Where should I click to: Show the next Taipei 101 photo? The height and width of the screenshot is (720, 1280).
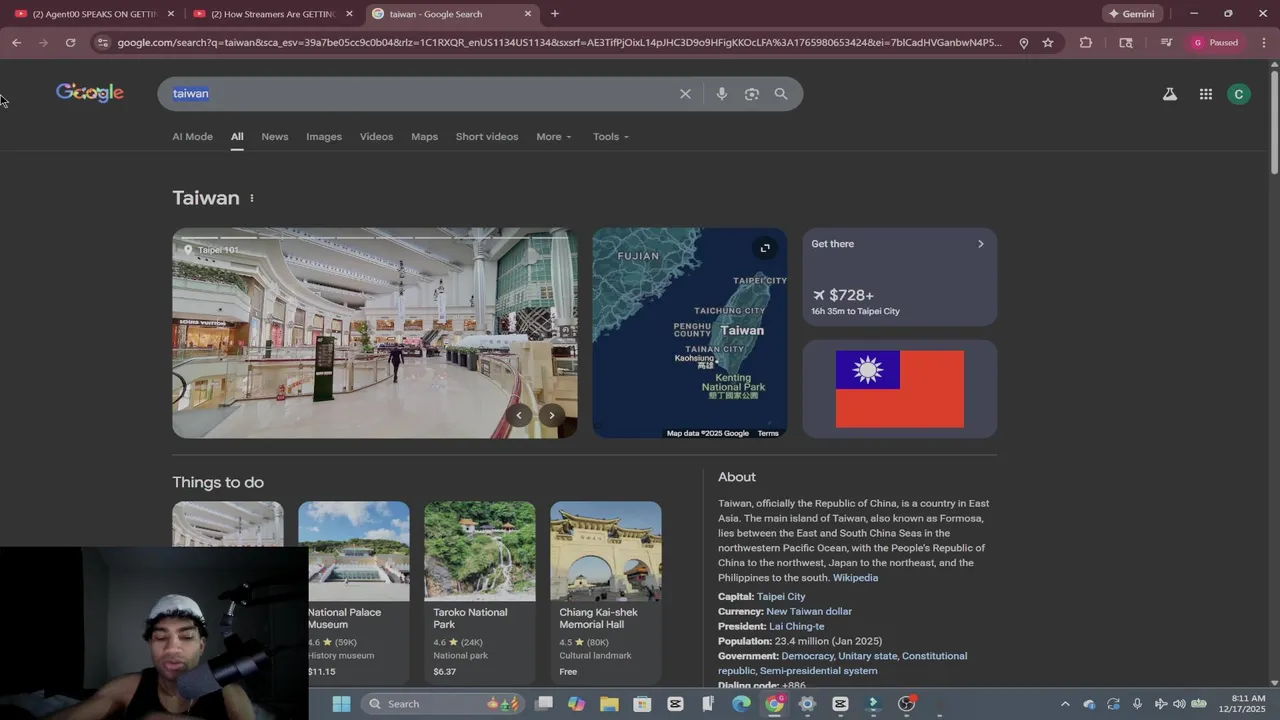(551, 415)
